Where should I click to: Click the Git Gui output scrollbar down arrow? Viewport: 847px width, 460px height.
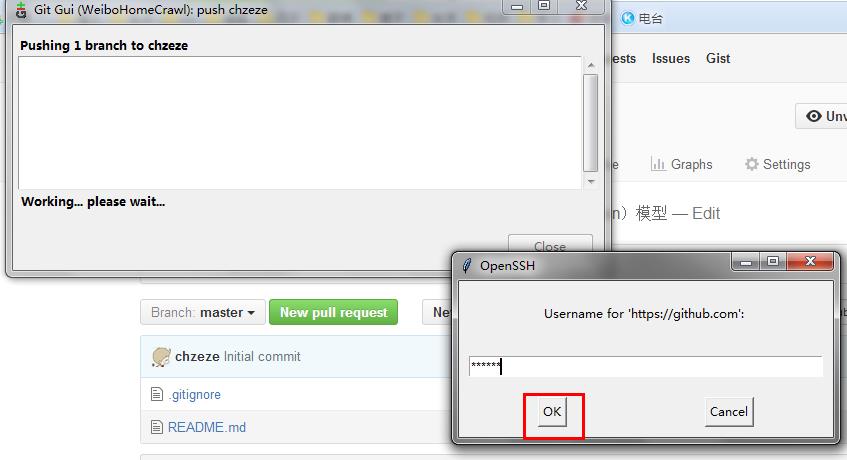point(591,181)
